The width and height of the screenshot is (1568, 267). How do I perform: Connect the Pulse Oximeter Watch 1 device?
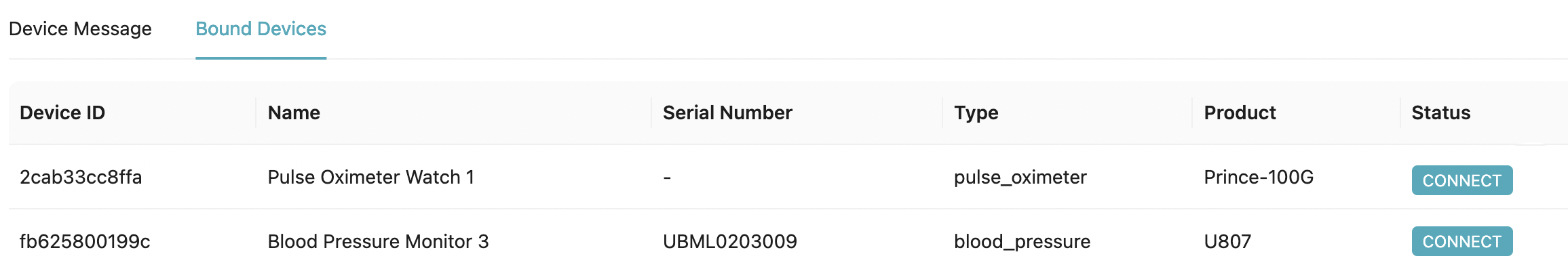coord(1461,180)
